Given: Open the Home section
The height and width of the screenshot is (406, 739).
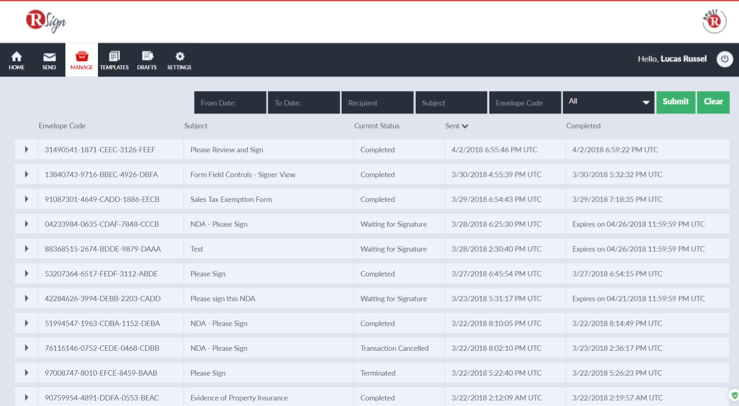Looking at the screenshot, I should pos(16,60).
